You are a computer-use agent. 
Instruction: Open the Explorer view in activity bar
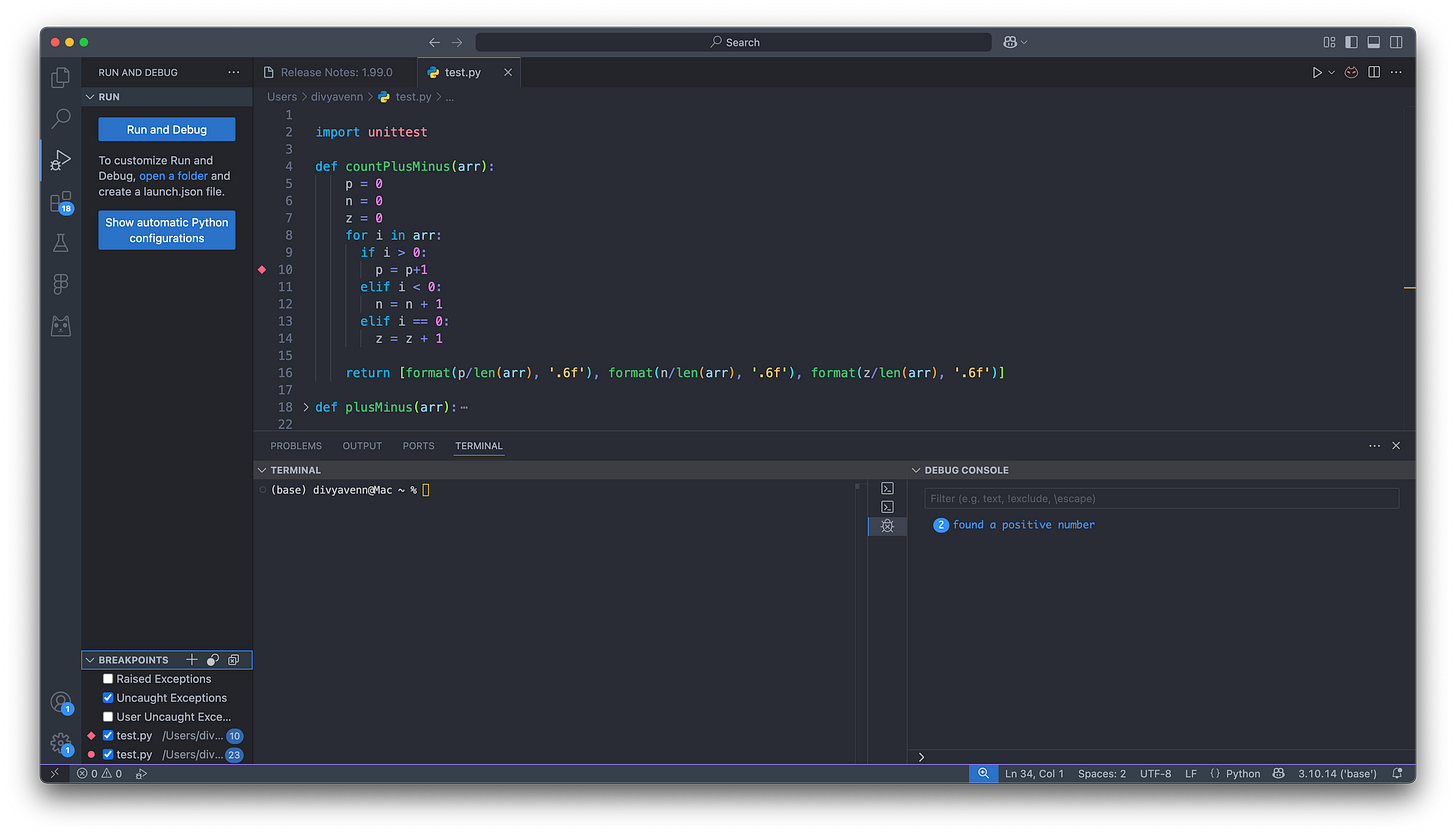[61, 77]
